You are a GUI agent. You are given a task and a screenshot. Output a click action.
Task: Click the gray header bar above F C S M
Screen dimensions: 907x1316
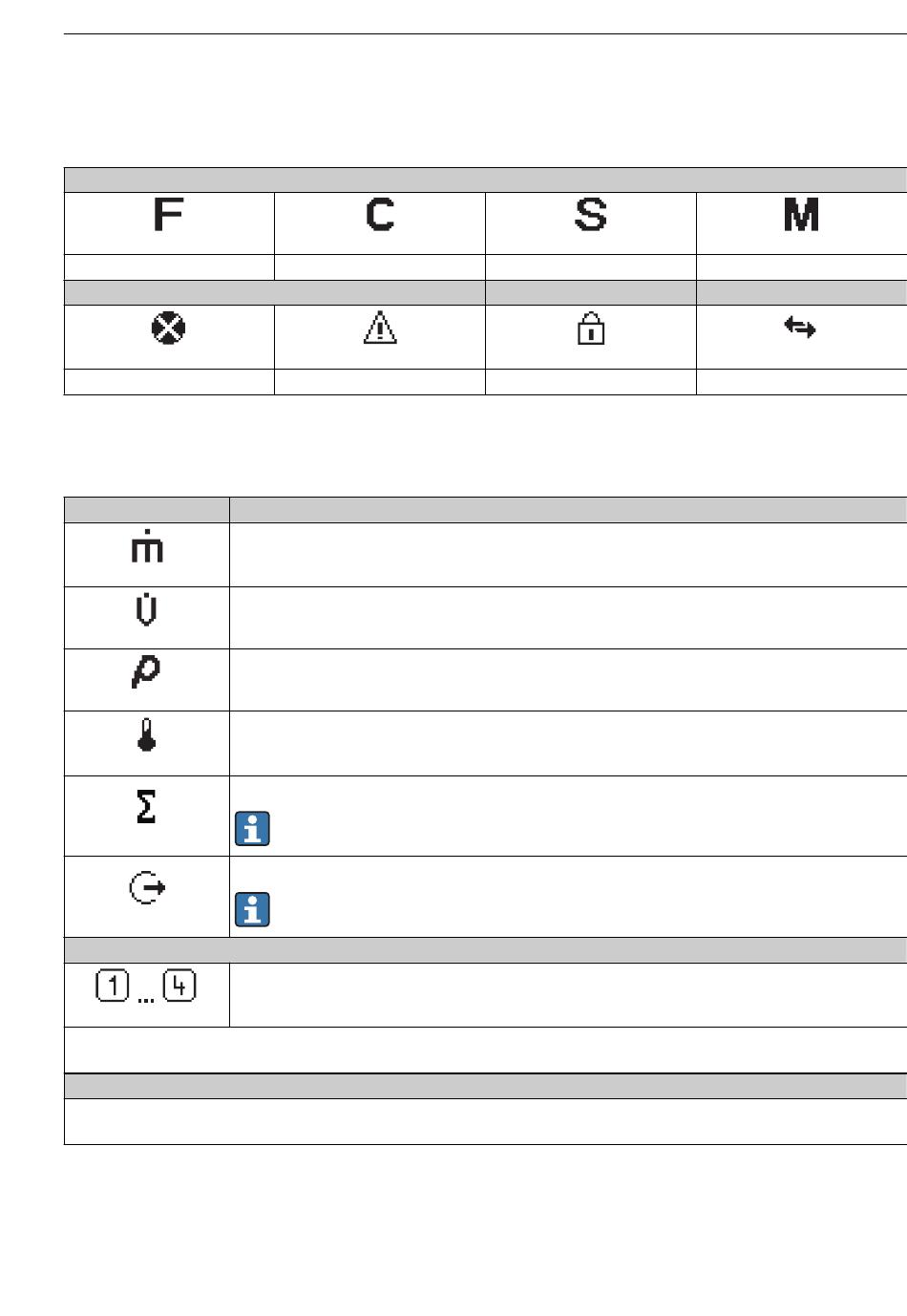(x=485, y=180)
